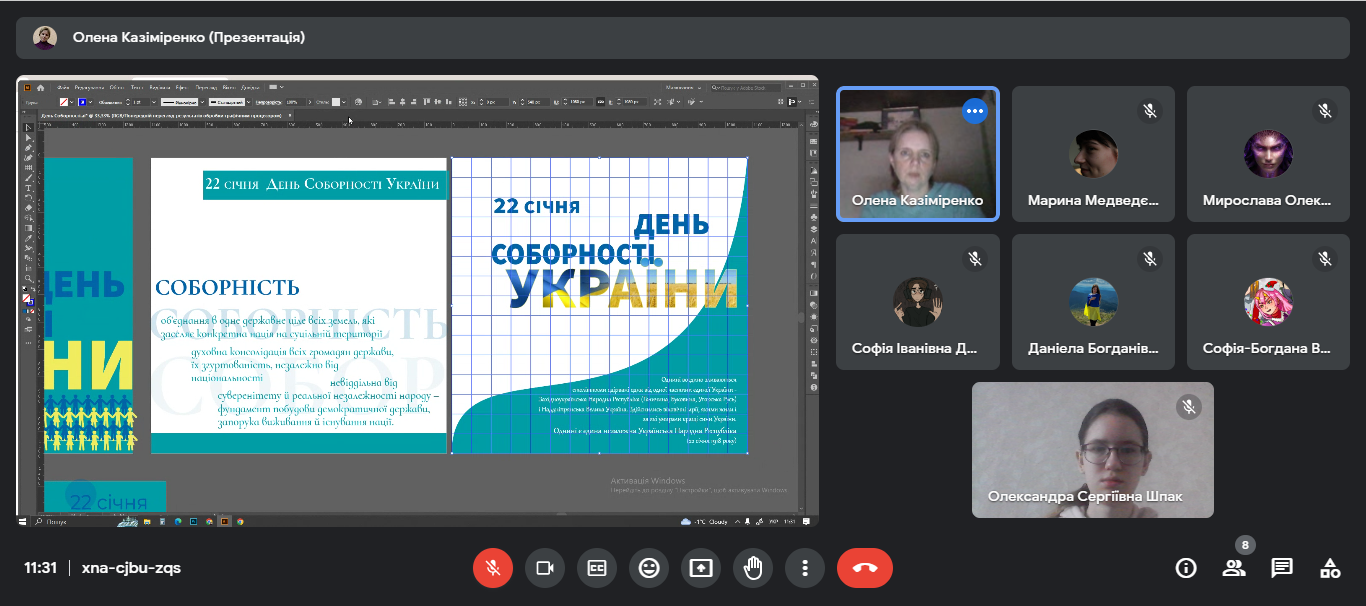Click the muted mic icon on Мирослава's tile
Image resolution: width=1366 pixels, height=606 pixels.
pos(1324,111)
